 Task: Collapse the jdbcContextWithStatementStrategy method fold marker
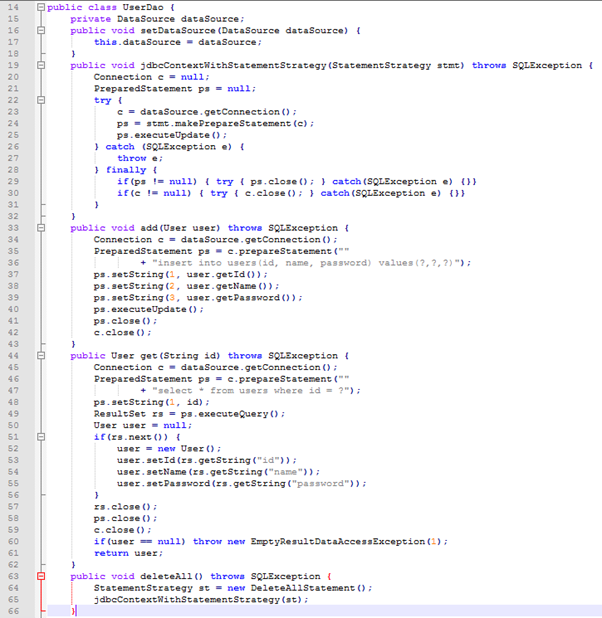[x=41, y=65]
